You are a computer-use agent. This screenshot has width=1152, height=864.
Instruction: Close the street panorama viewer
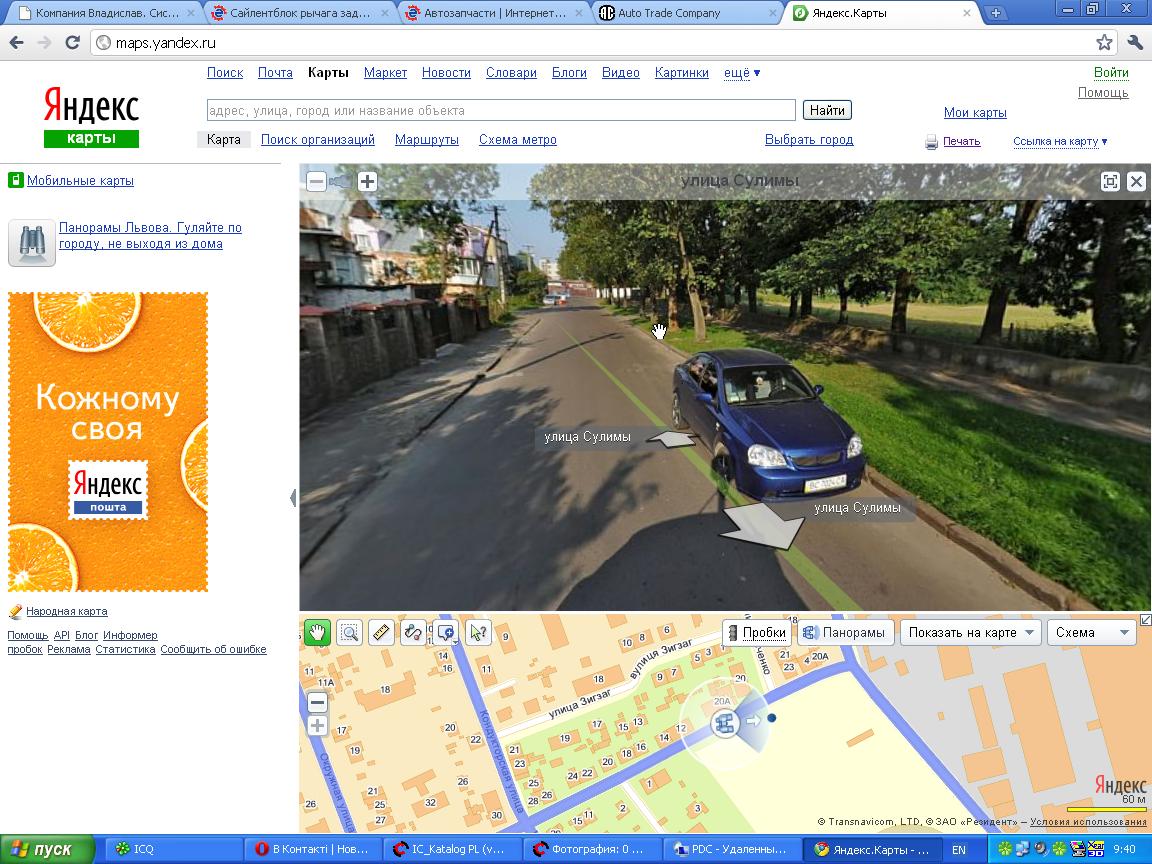pyautogui.click(x=1136, y=181)
